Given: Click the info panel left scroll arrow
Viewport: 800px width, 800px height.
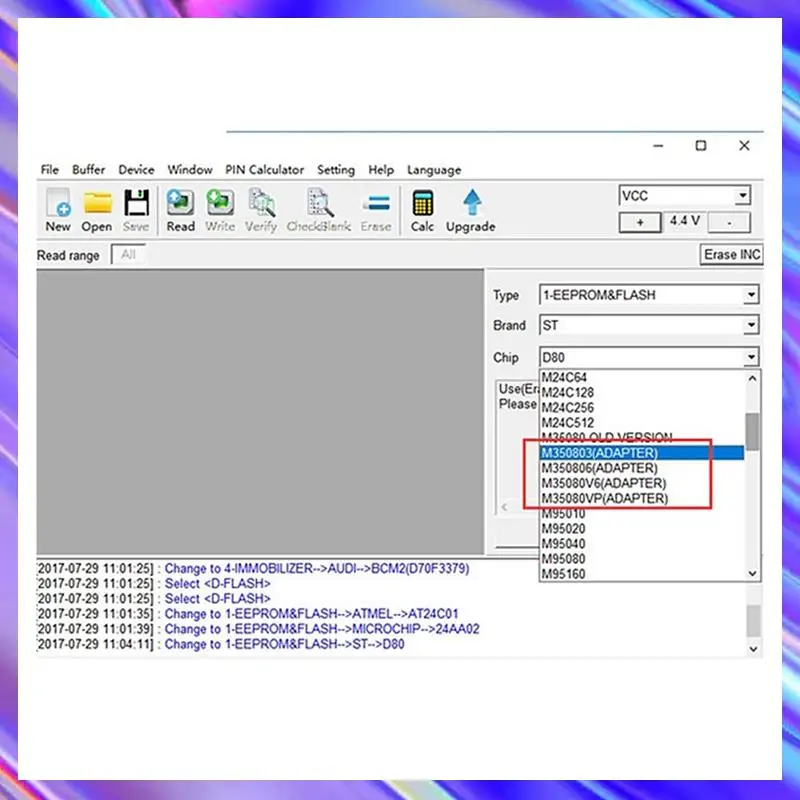Looking at the screenshot, I should pos(504,507).
